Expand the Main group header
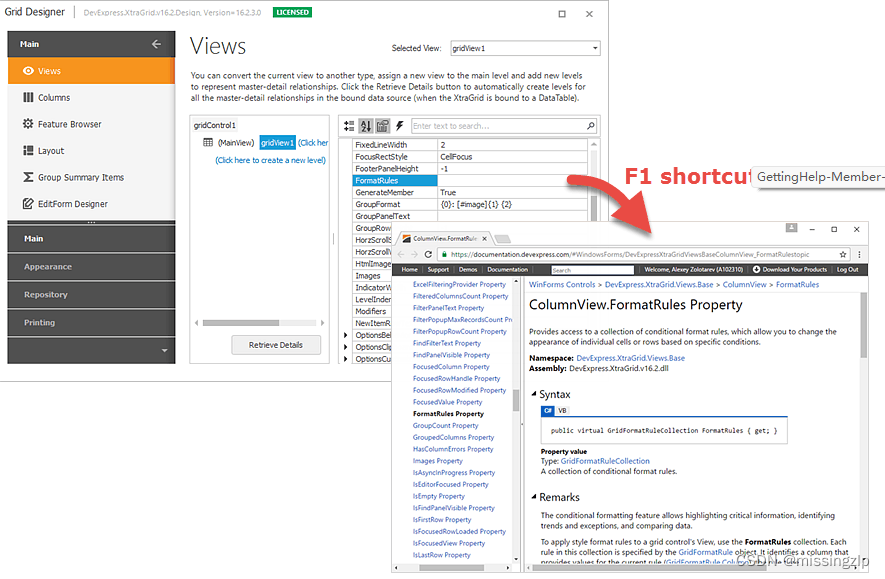Viewport: 885px width, 579px height. click(x=91, y=239)
